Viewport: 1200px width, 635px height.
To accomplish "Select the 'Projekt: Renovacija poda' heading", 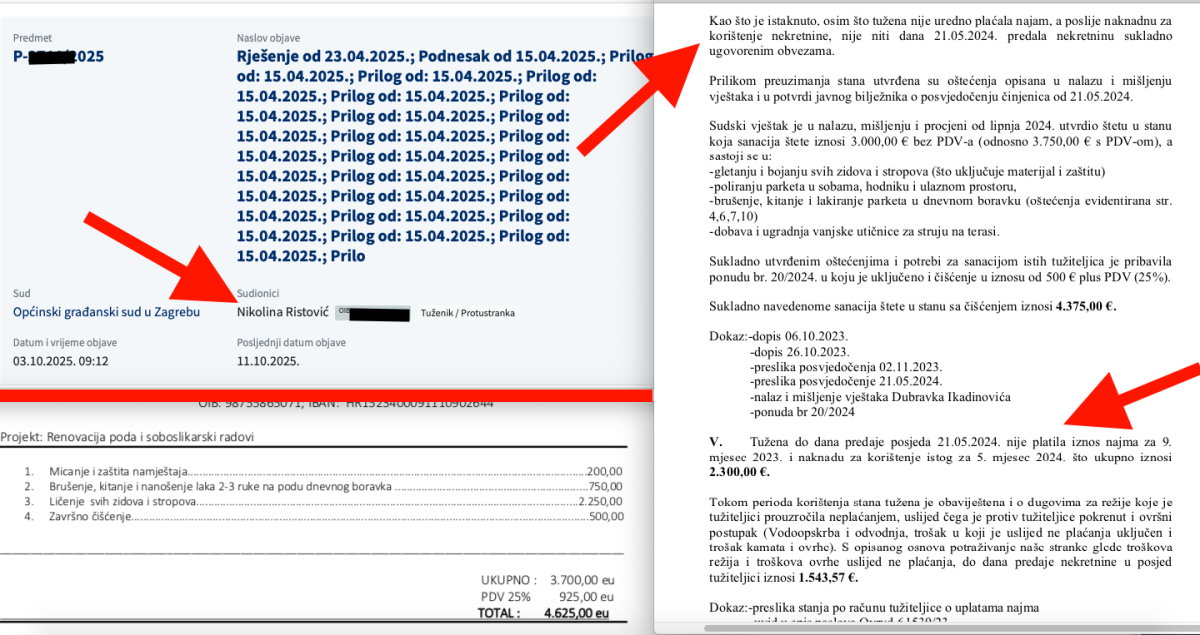I will pyautogui.click(x=127, y=437).
